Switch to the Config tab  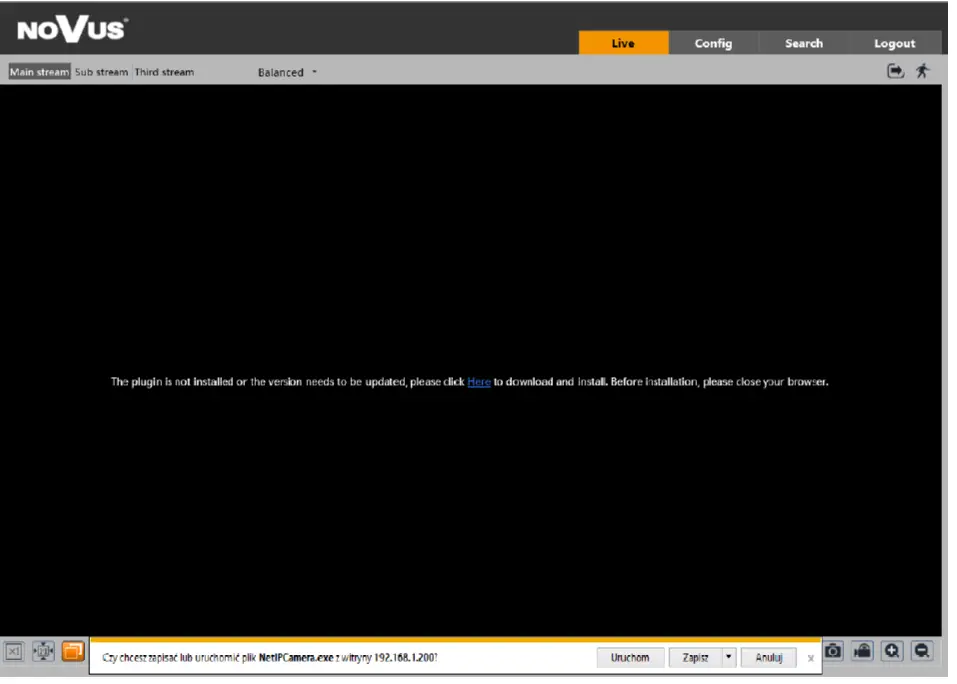(713, 43)
